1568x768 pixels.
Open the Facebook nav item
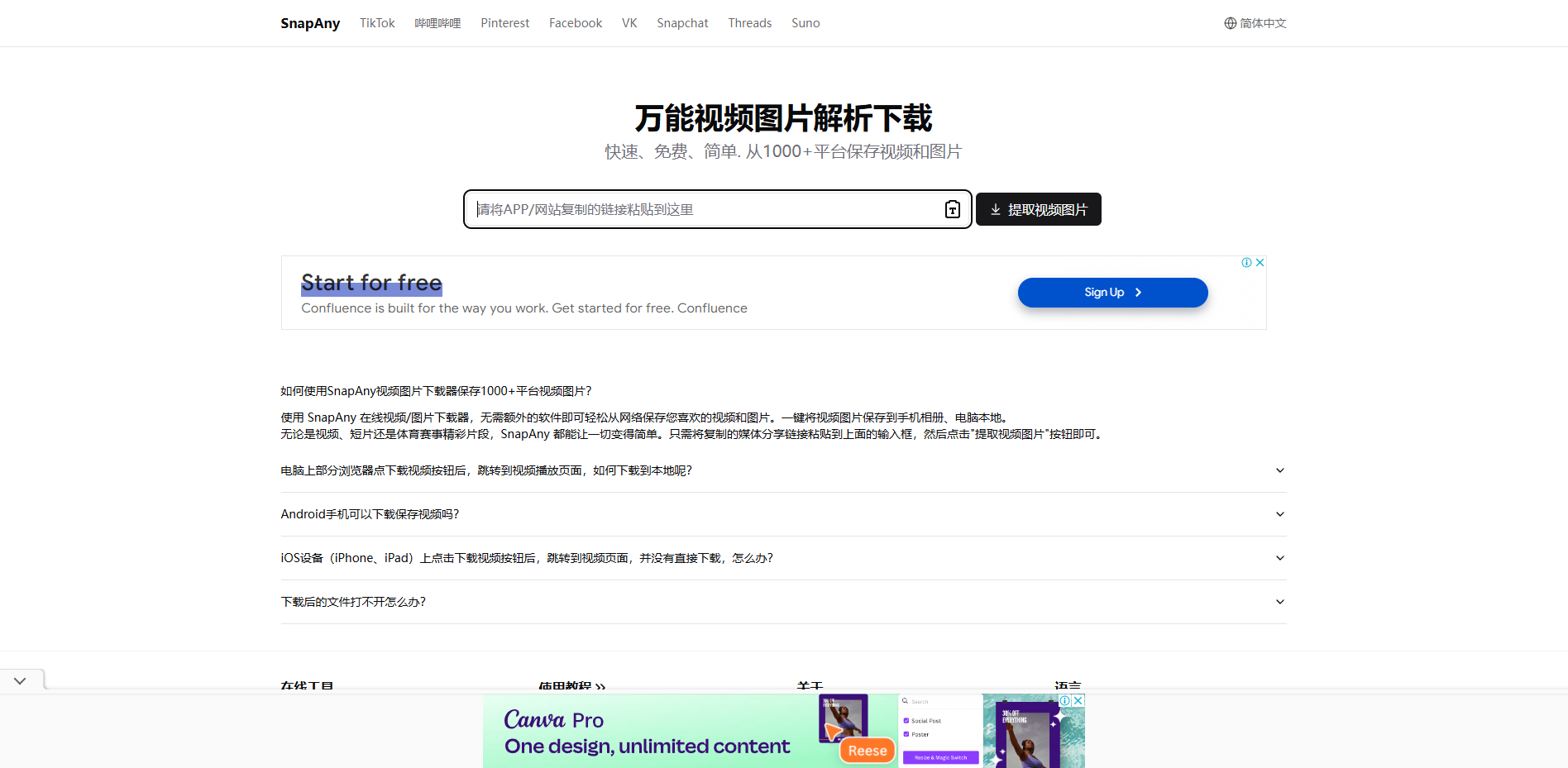576,23
